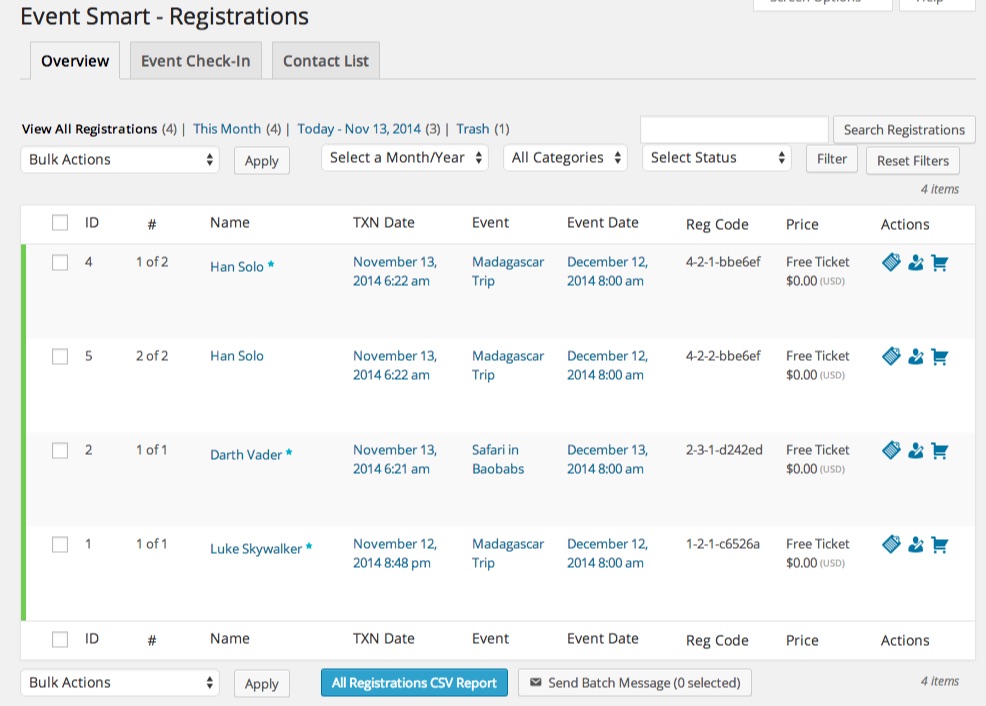Screen dimensions: 986x706
Task: Click the Reg Code column header at top
Action: tap(717, 224)
